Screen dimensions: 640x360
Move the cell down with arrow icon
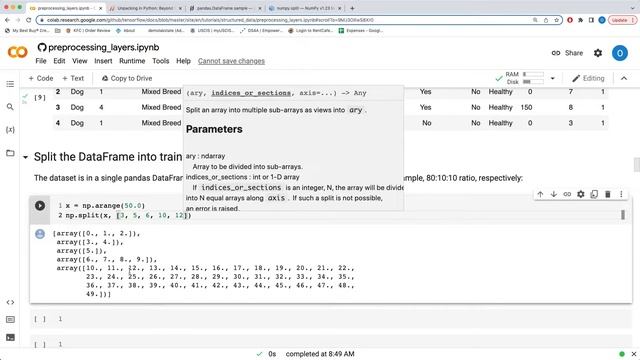553,194
